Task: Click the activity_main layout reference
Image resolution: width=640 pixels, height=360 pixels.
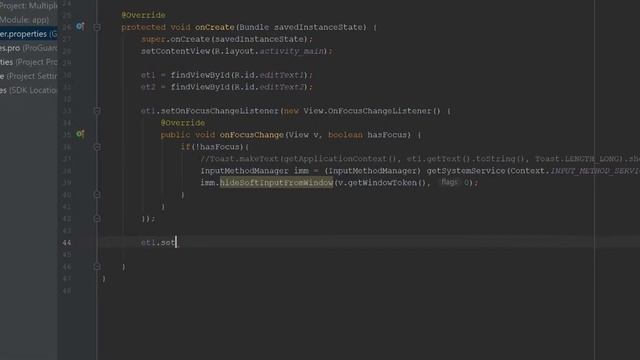Action: coord(292,51)
